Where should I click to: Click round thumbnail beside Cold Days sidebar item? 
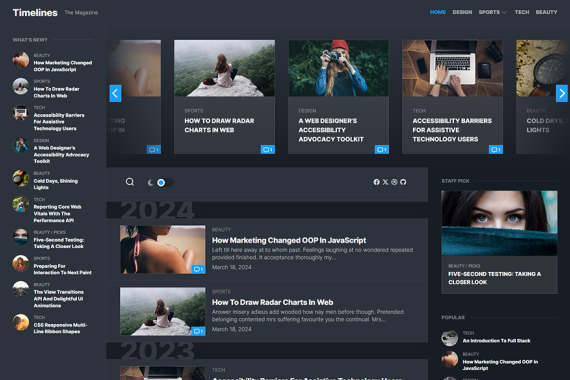pos(21,178)
